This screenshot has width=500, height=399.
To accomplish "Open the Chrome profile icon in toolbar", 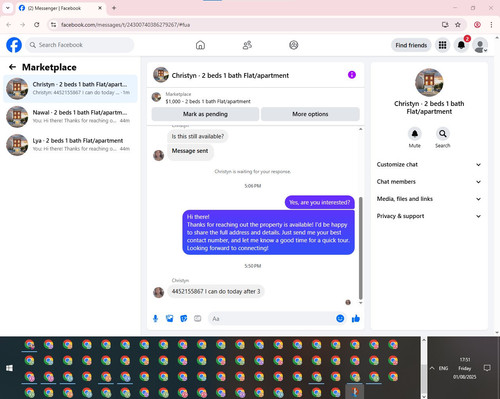I will coord(477,25).
